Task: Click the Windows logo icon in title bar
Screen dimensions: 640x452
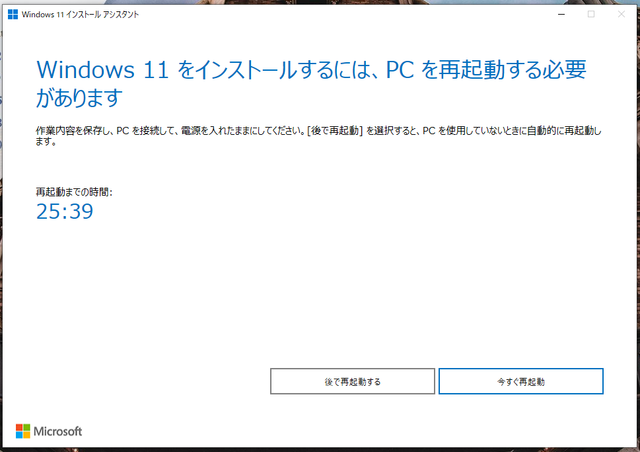Action: (13, 15)
